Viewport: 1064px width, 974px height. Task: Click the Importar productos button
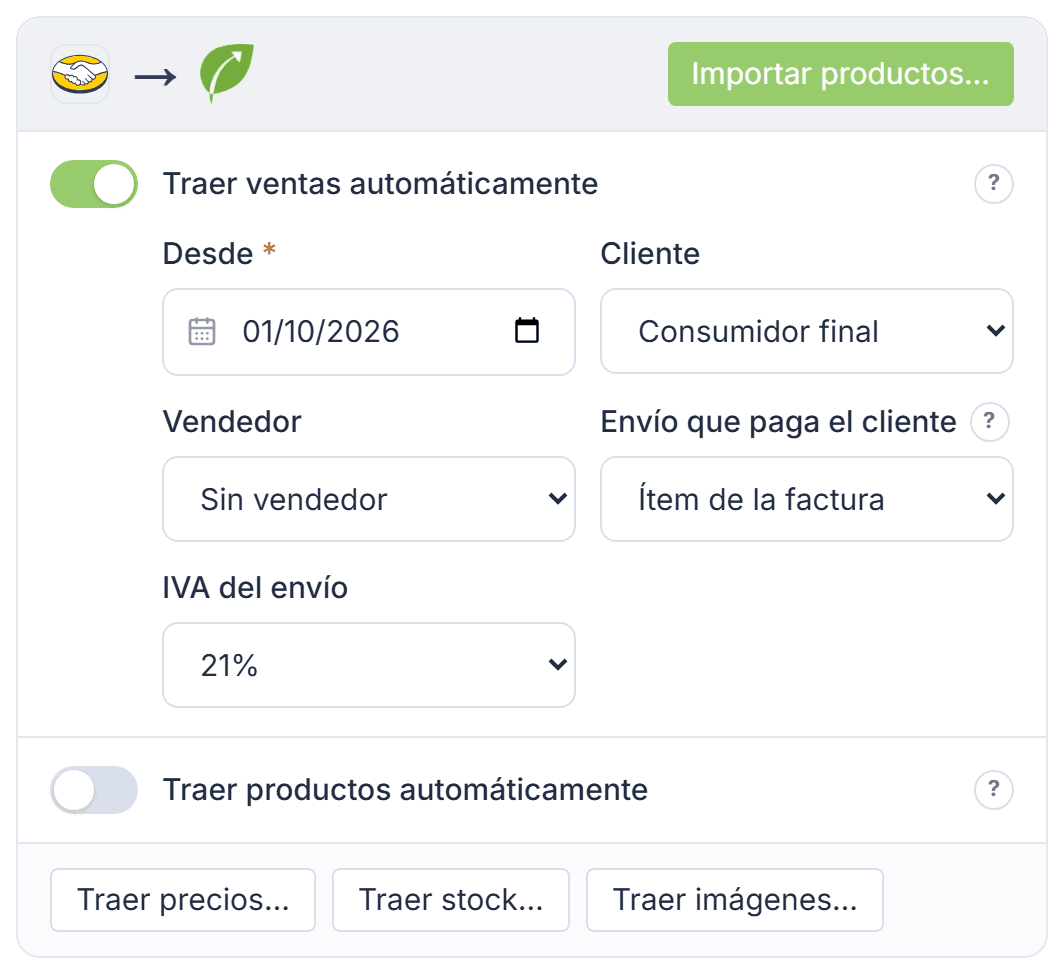841,74
